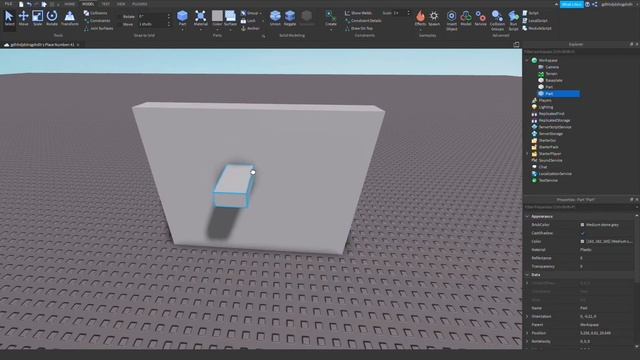The height and width of the screenshot is (360, 640).
Task: Toggle the Collisions option
Action: pos(96,13)
